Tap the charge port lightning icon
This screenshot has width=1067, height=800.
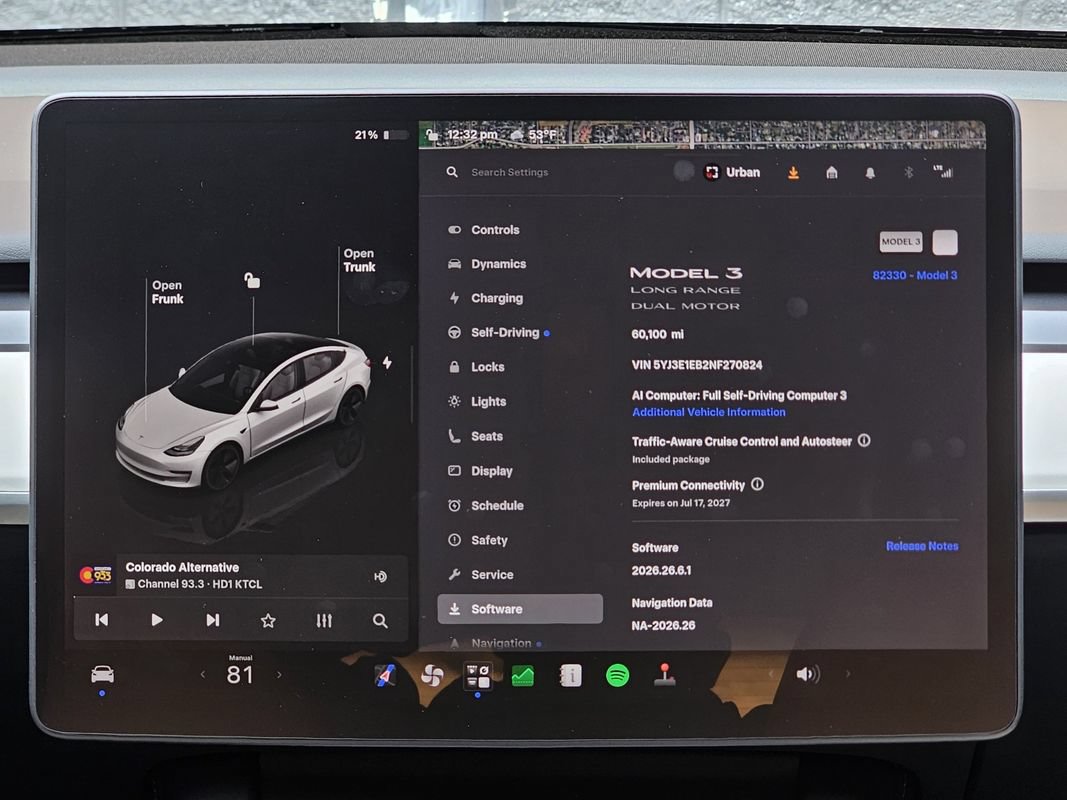[387, 363]
